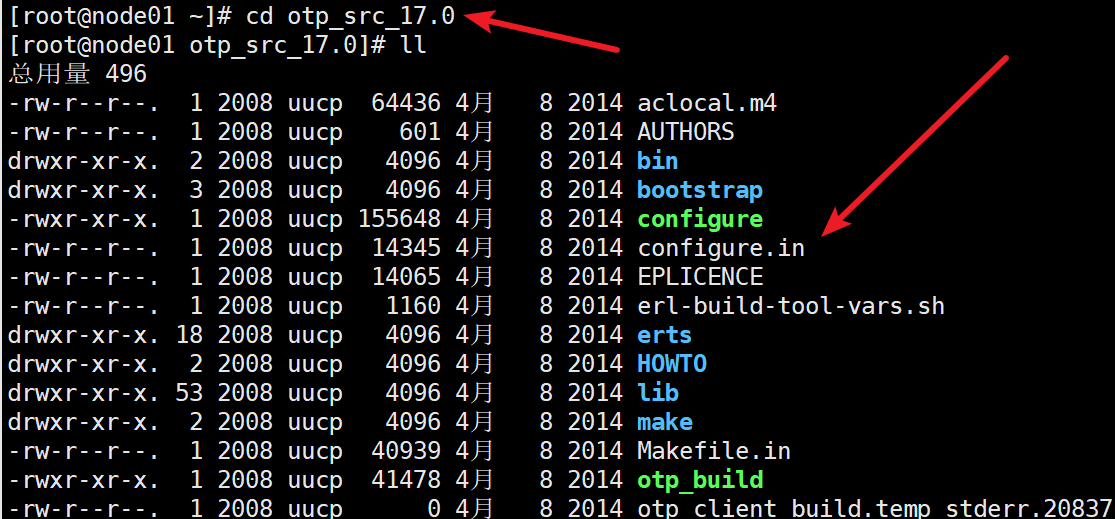Click the green 'configure' executable name
Viewport: 1115px width, 519px height.
pos(700,219)
